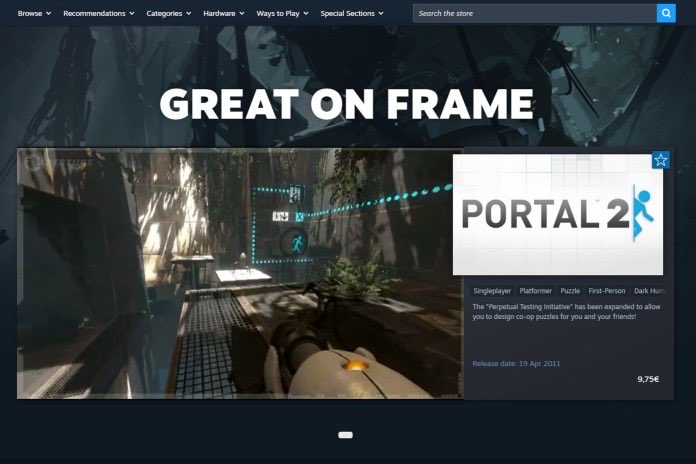Click the carousel page indicator dot
Screen dimensions: 696x464
click(x=345, y=435)
